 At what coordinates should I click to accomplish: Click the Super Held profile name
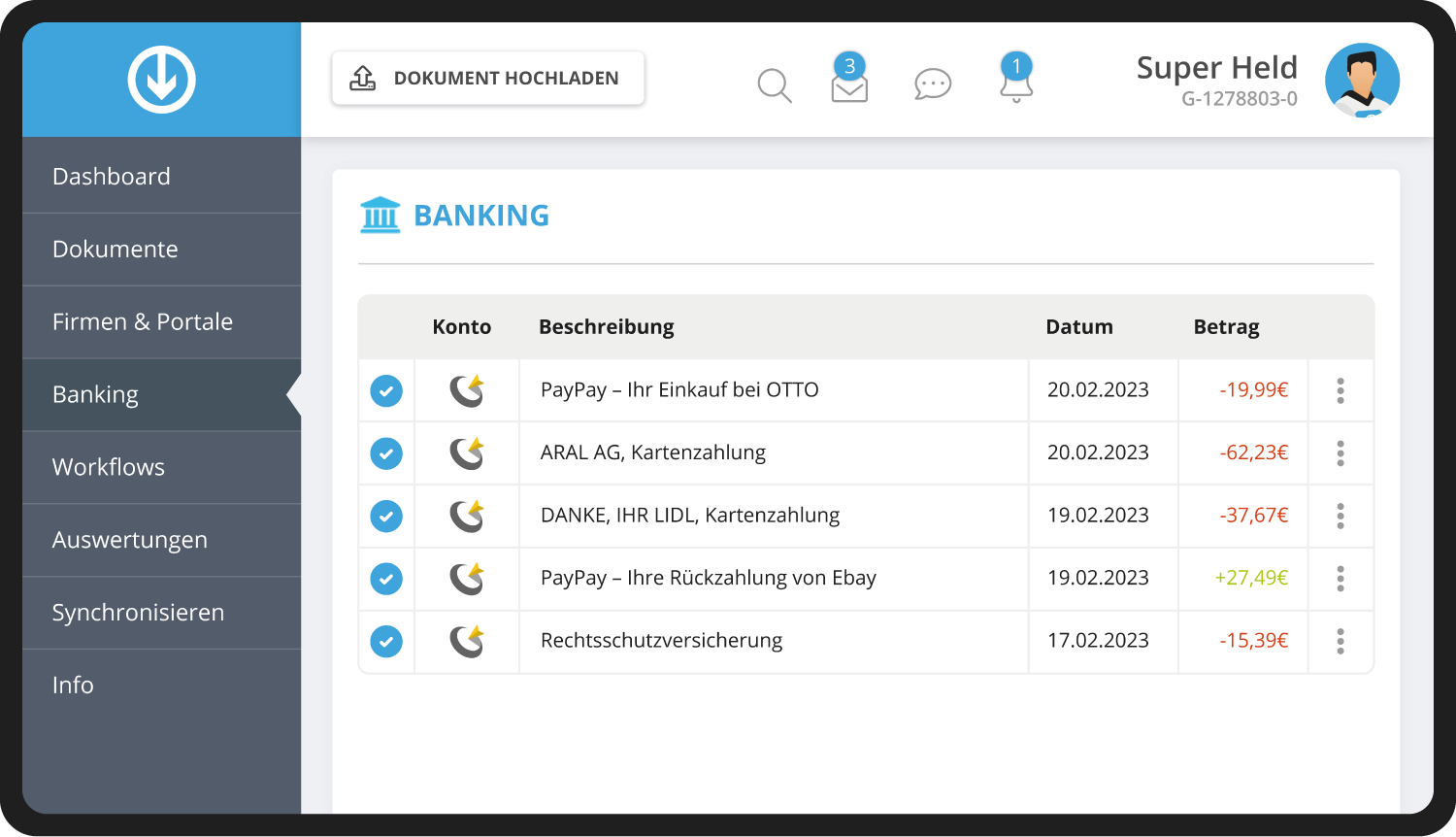[x=1217, y=67]
